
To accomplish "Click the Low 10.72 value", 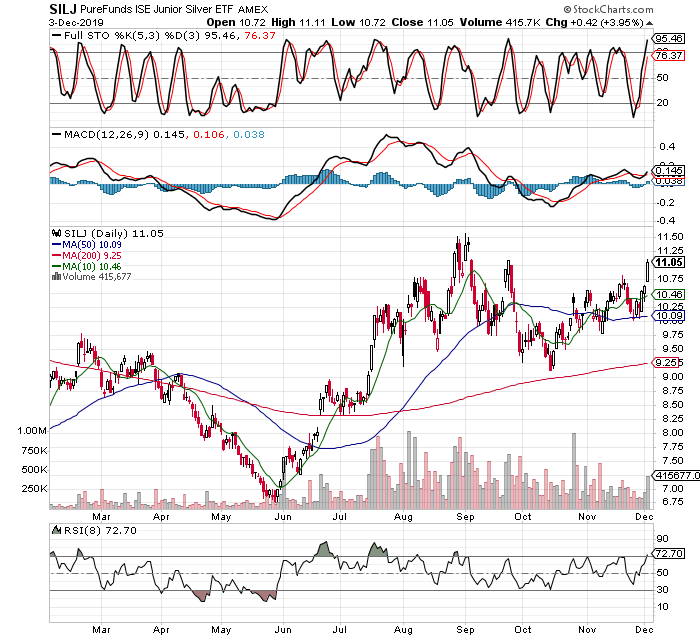I will 358,22.
